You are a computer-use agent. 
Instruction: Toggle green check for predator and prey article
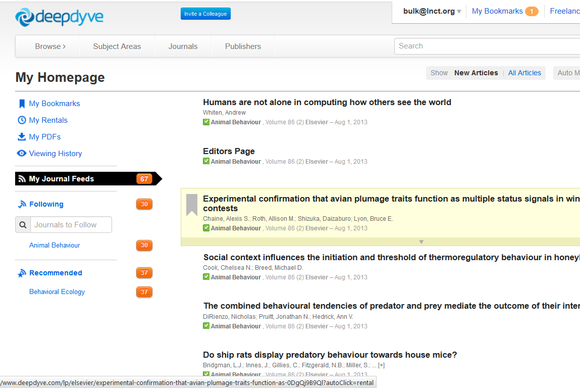coord(206,326)
